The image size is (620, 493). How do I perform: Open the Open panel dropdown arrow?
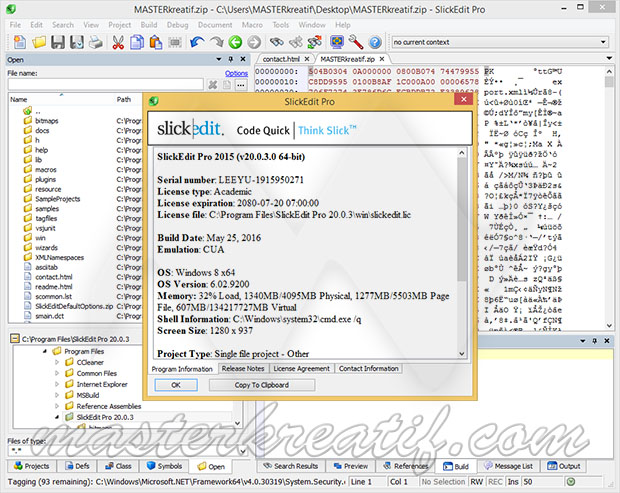(219, 59)
